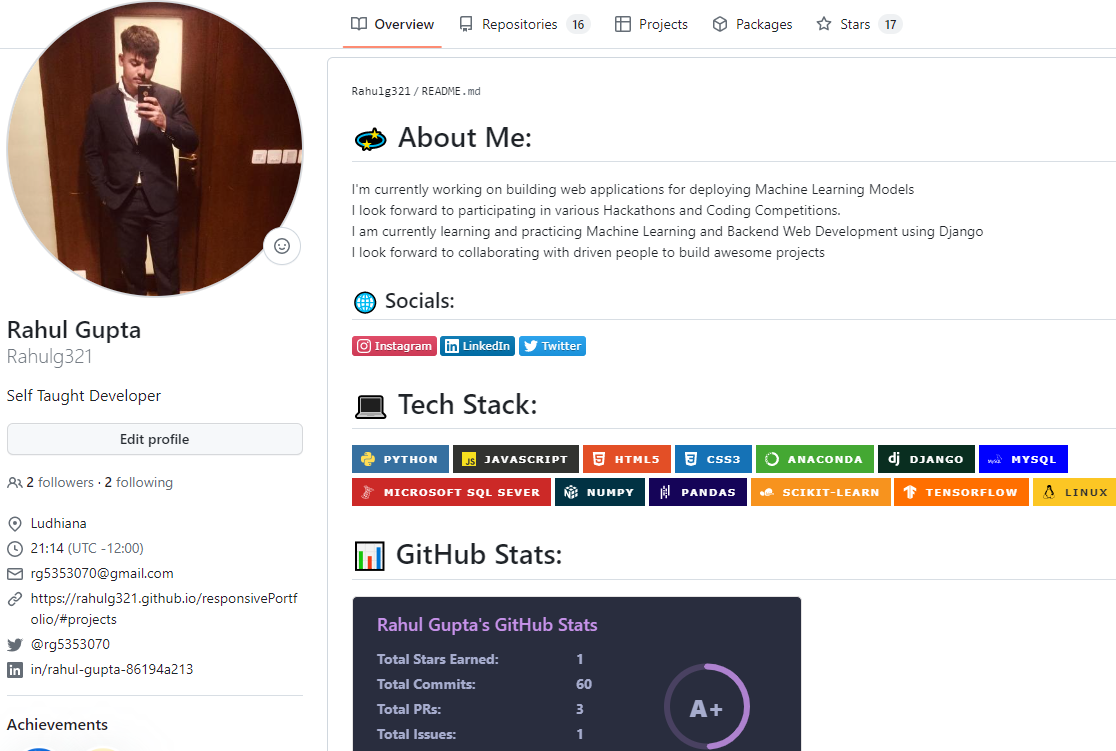This screenshot has width=1116, height=751.
Task: Click the Achievements heading
Action: point(58,725)
